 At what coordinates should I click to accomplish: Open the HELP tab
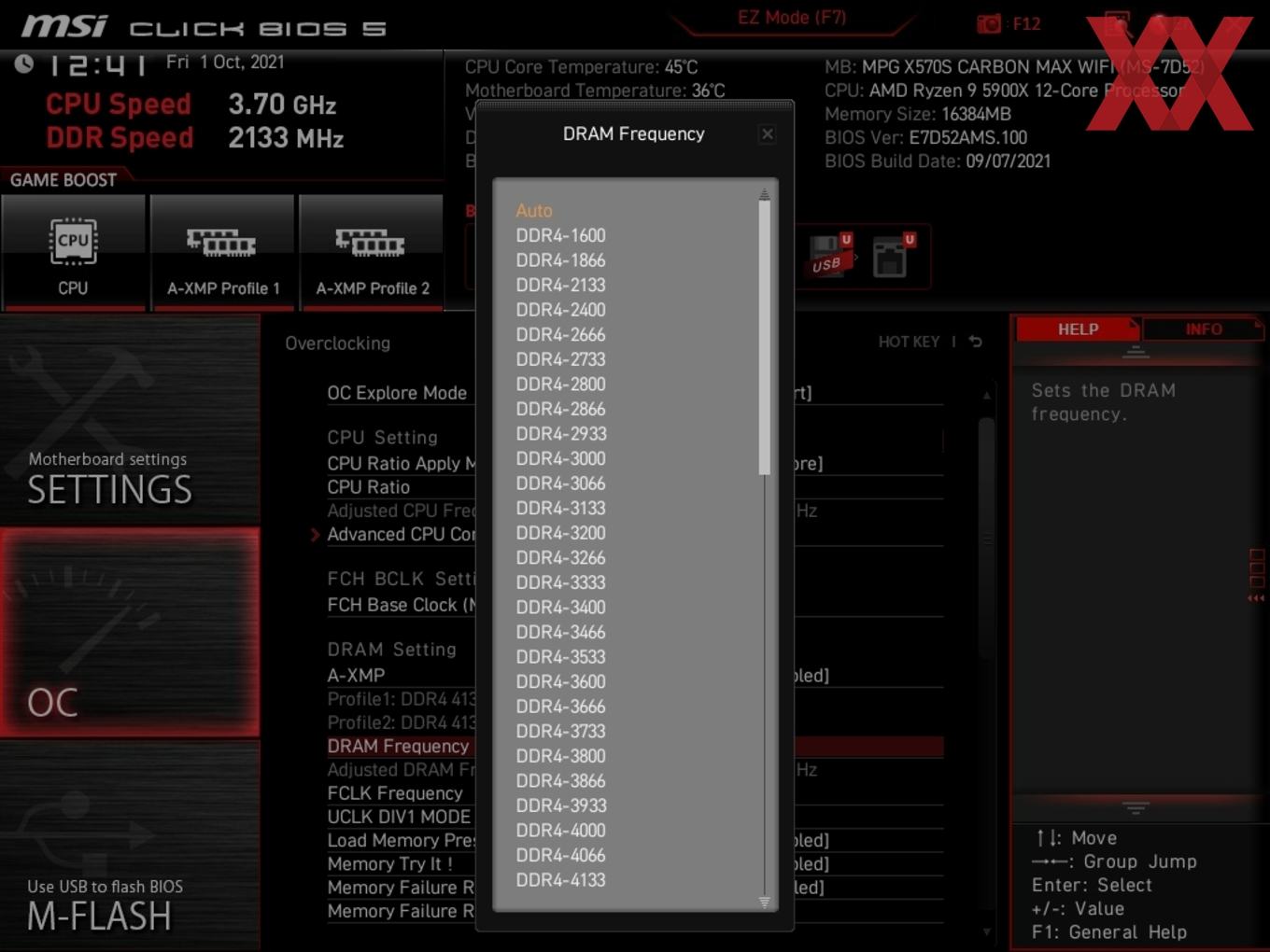(x=1078, y=329)
